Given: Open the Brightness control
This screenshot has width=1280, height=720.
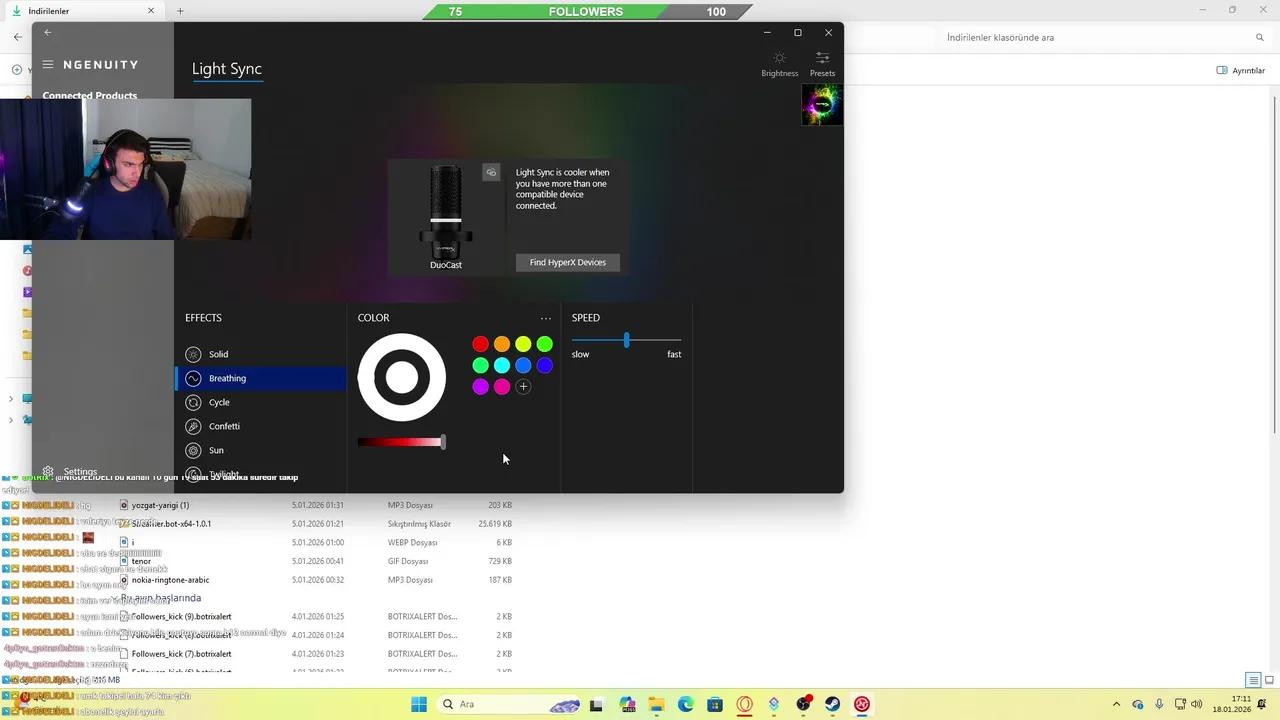Looking at the screenshot, I should point(779,64).
